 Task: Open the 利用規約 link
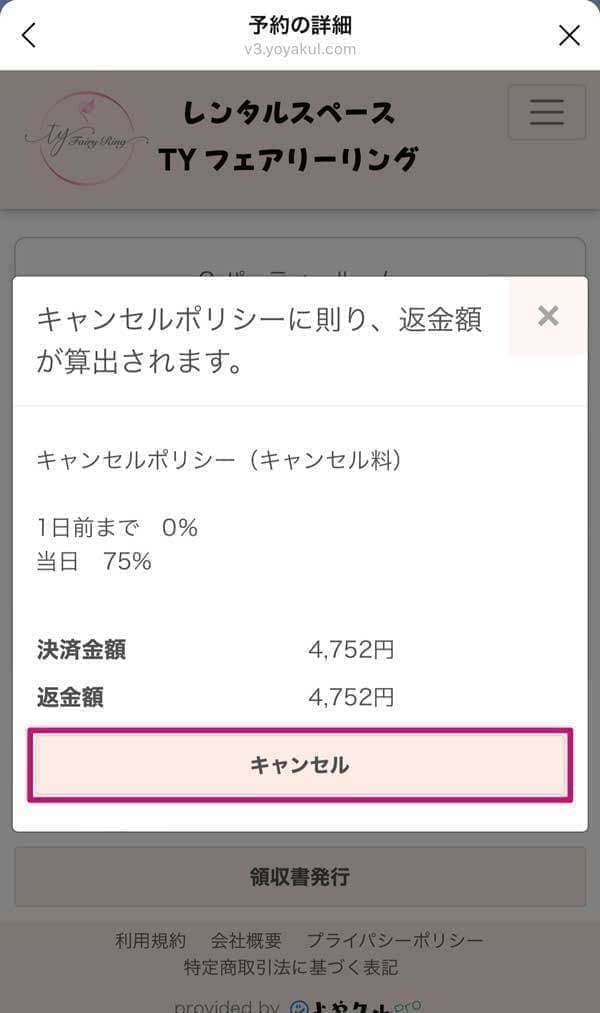click(x=150, y=940)
